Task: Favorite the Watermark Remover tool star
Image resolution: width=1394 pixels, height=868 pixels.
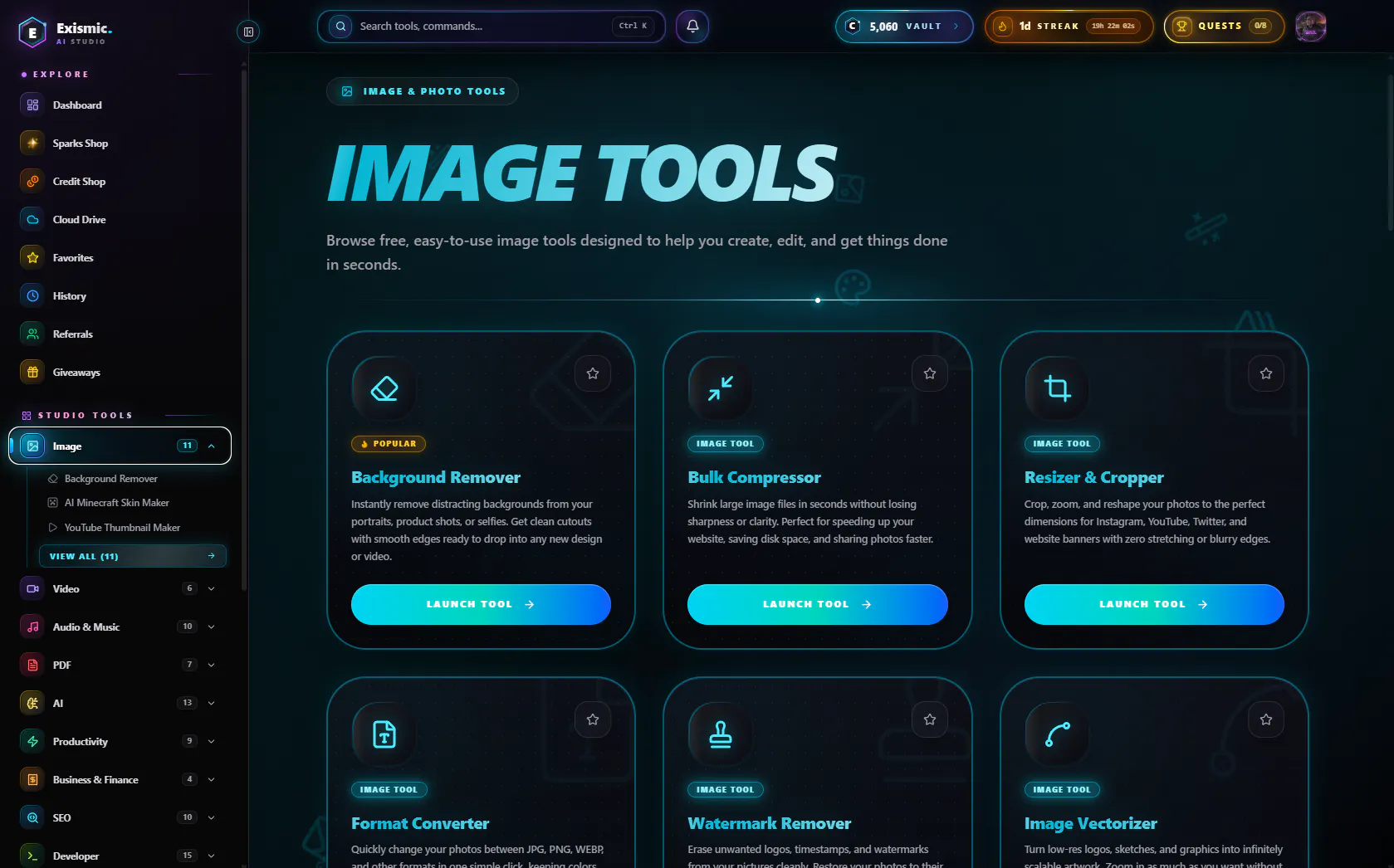Action: click(930, 719)
